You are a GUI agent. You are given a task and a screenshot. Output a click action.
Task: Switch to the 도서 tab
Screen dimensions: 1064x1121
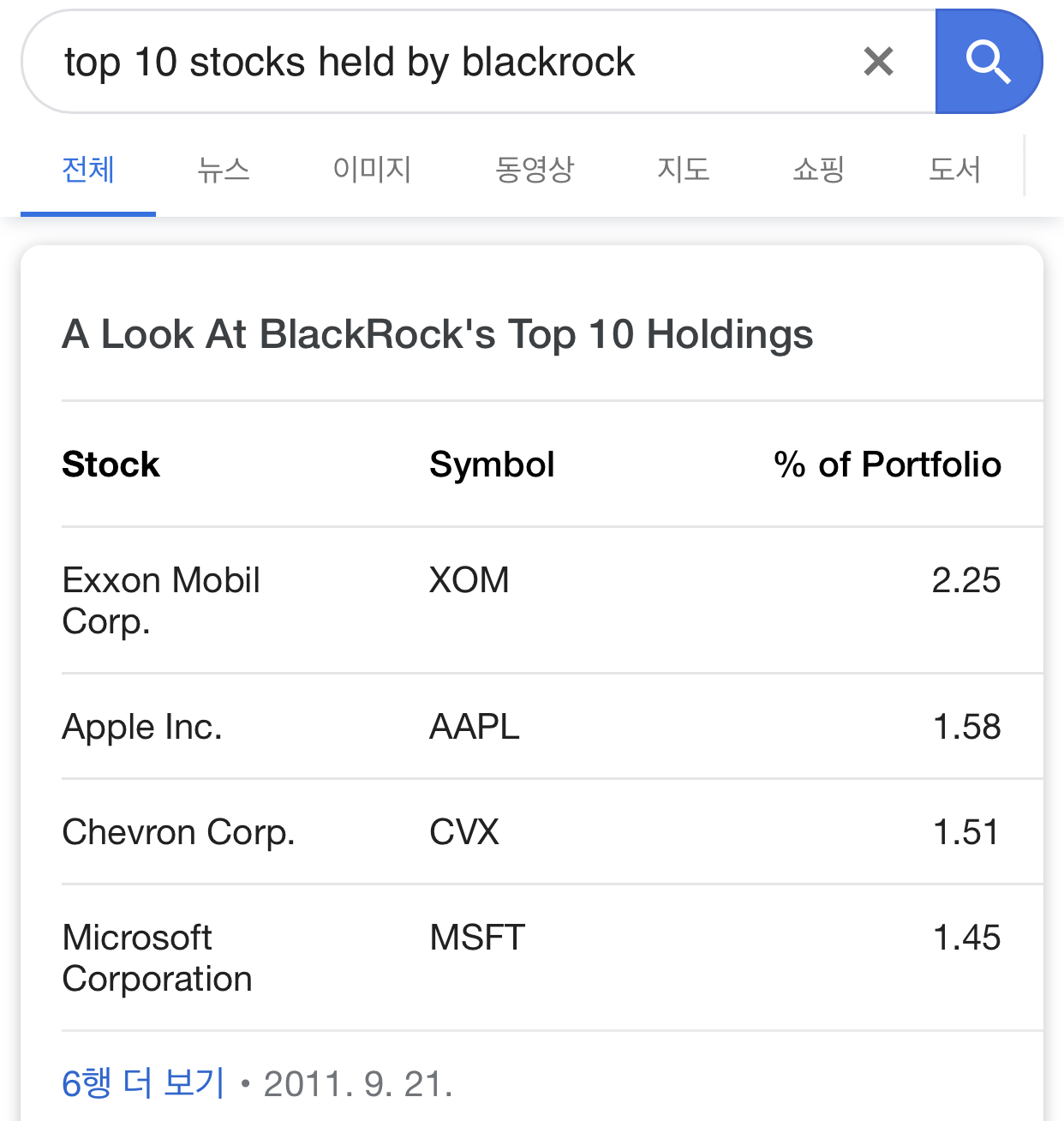click(954, 170)
